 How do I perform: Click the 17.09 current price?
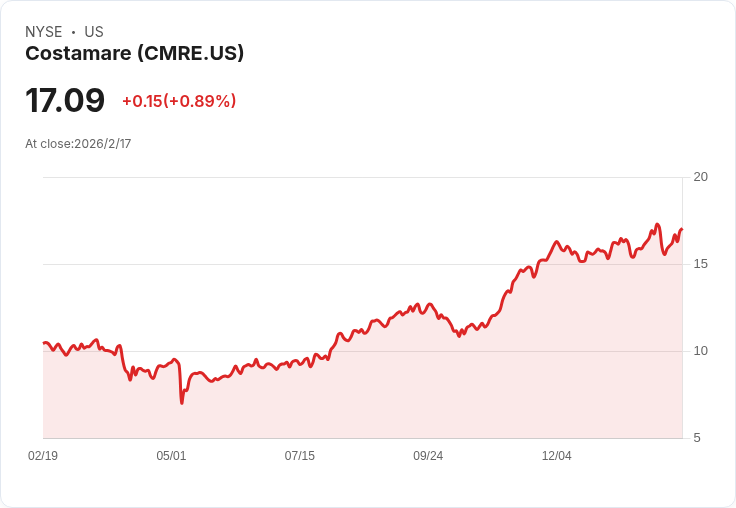tap(65, 100)
